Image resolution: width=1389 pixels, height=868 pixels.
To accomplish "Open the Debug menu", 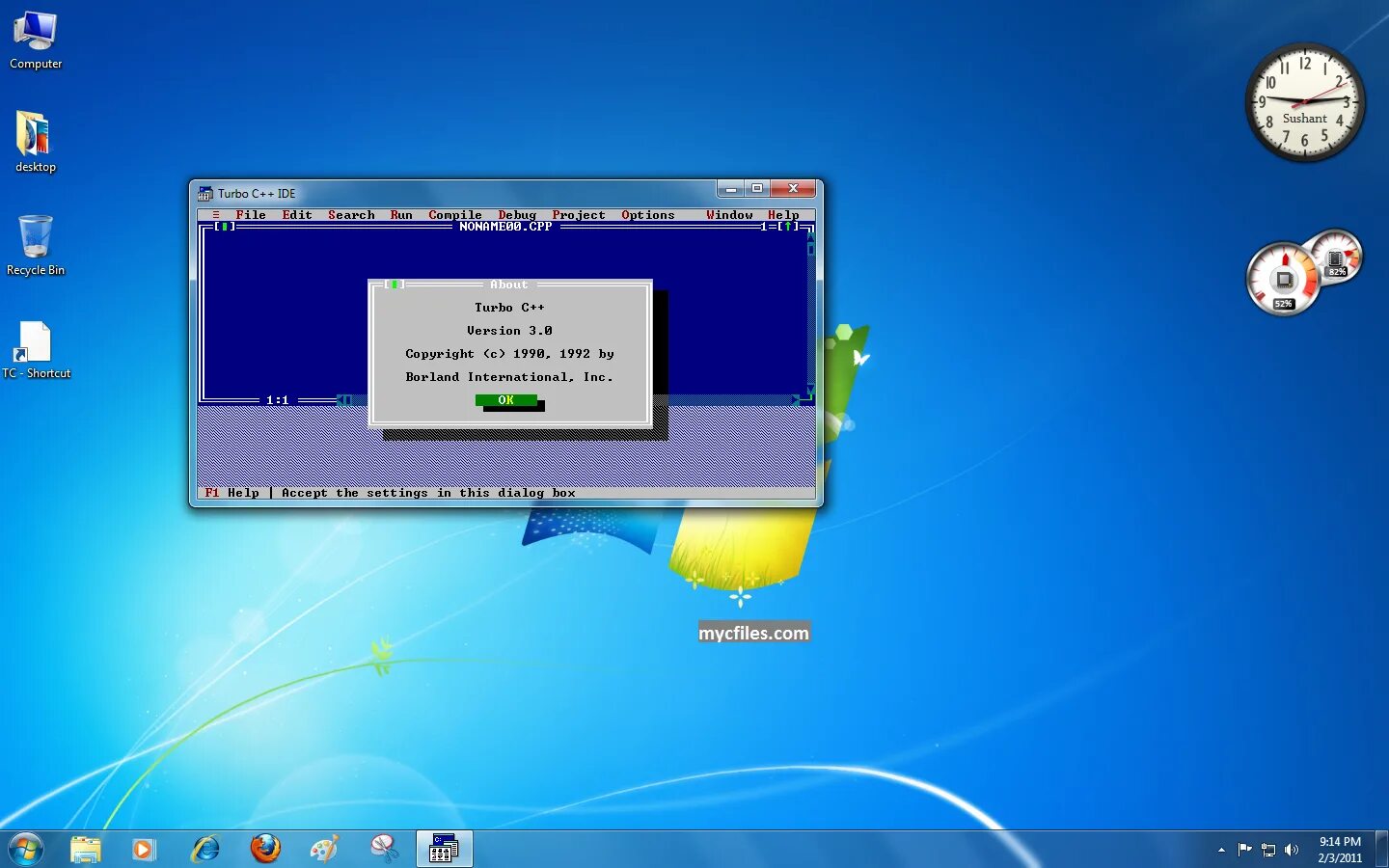I will click(517, 215).
